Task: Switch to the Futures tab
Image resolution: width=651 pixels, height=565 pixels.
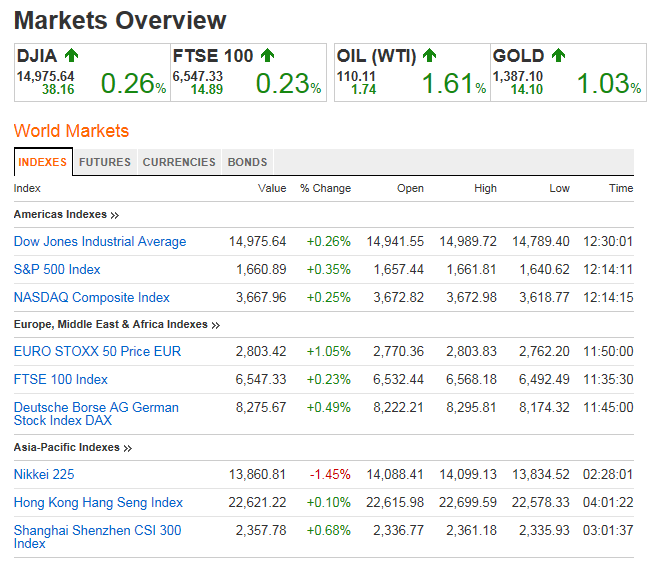Action: coord(105,162)
